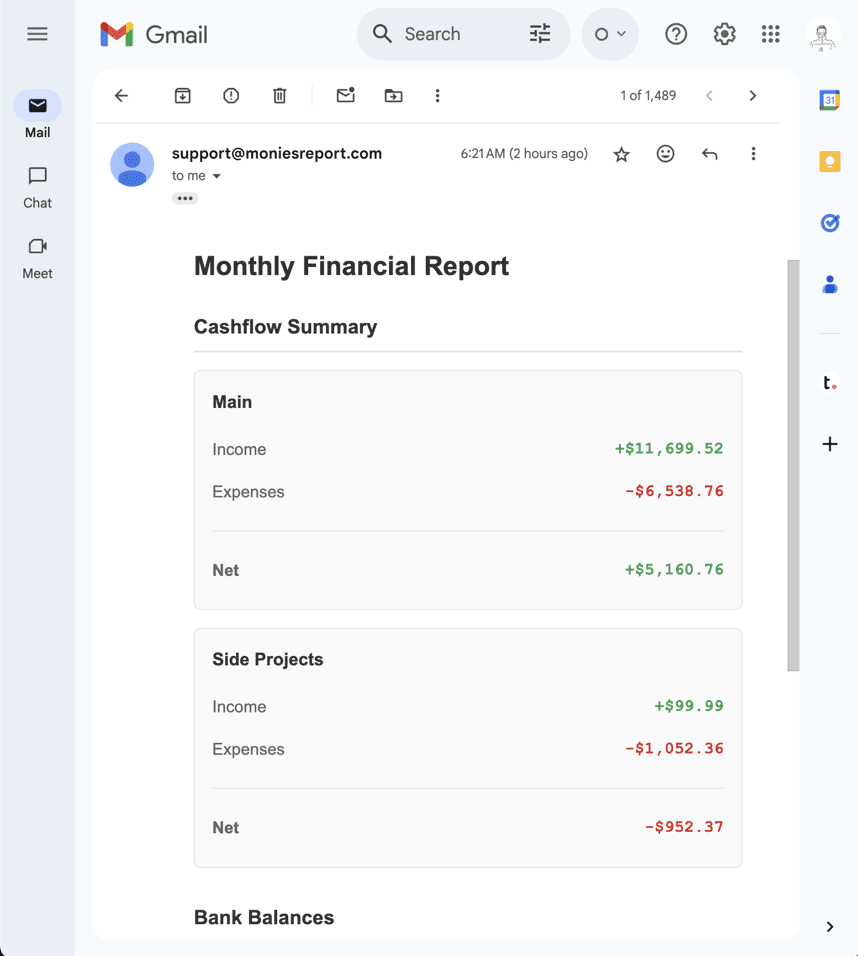Open the main menu hamburger icon
The height and width of the screenshot is (956, 858).
(x=37, y=34)
